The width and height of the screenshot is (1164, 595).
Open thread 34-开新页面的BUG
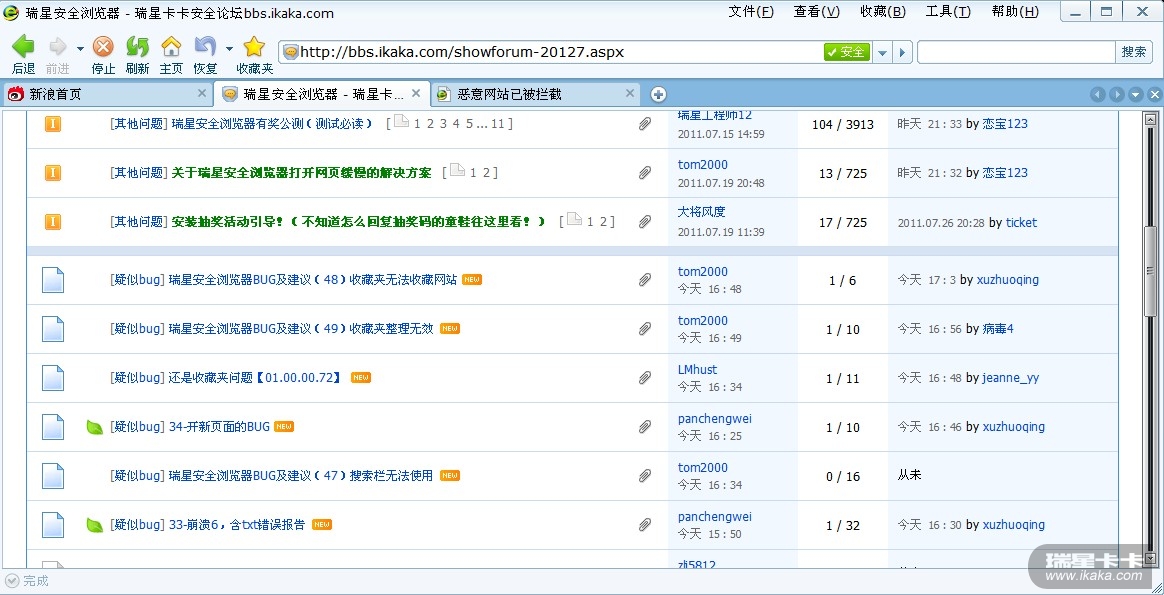[x=219, y=427]
